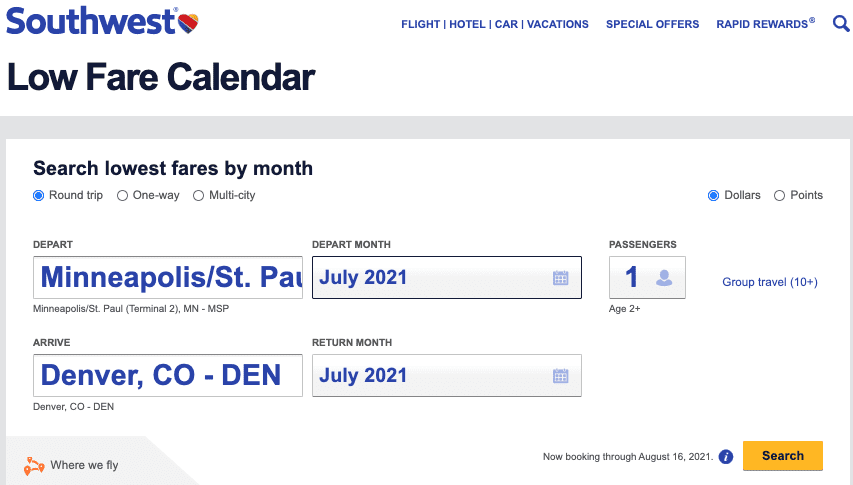This screenshot has width=853, height=485.
Task: Open the depart month calendar icon
Action: click(560, 278)
